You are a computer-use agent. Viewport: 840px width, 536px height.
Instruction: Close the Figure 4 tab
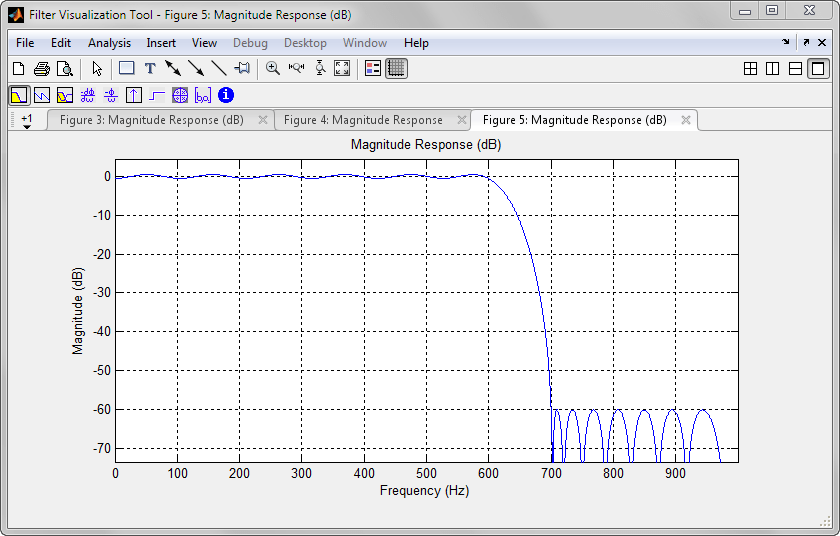462,120
